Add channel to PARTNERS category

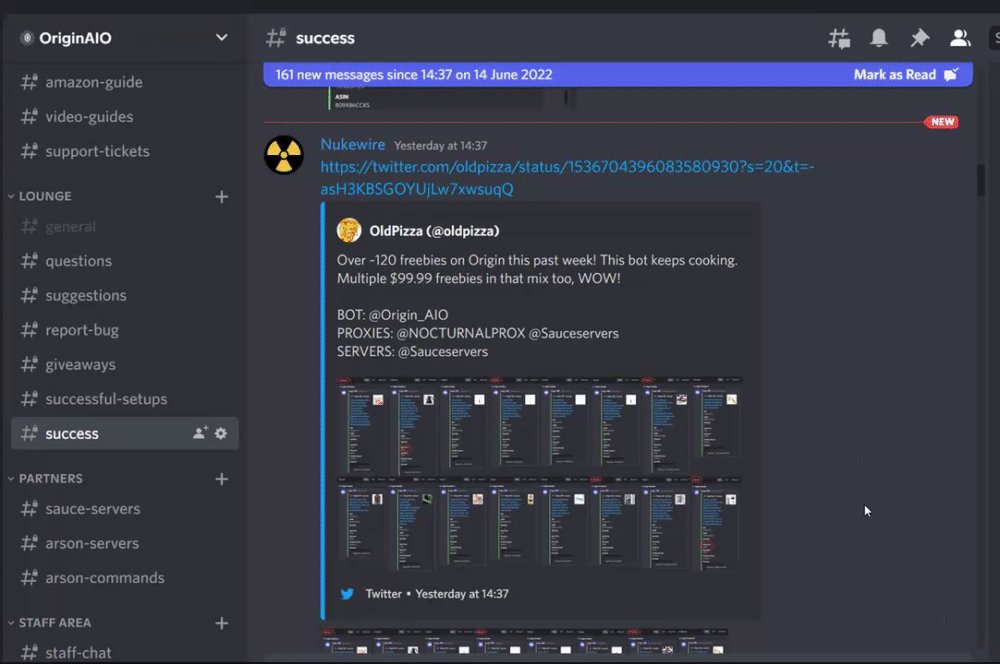click(221, 479)
